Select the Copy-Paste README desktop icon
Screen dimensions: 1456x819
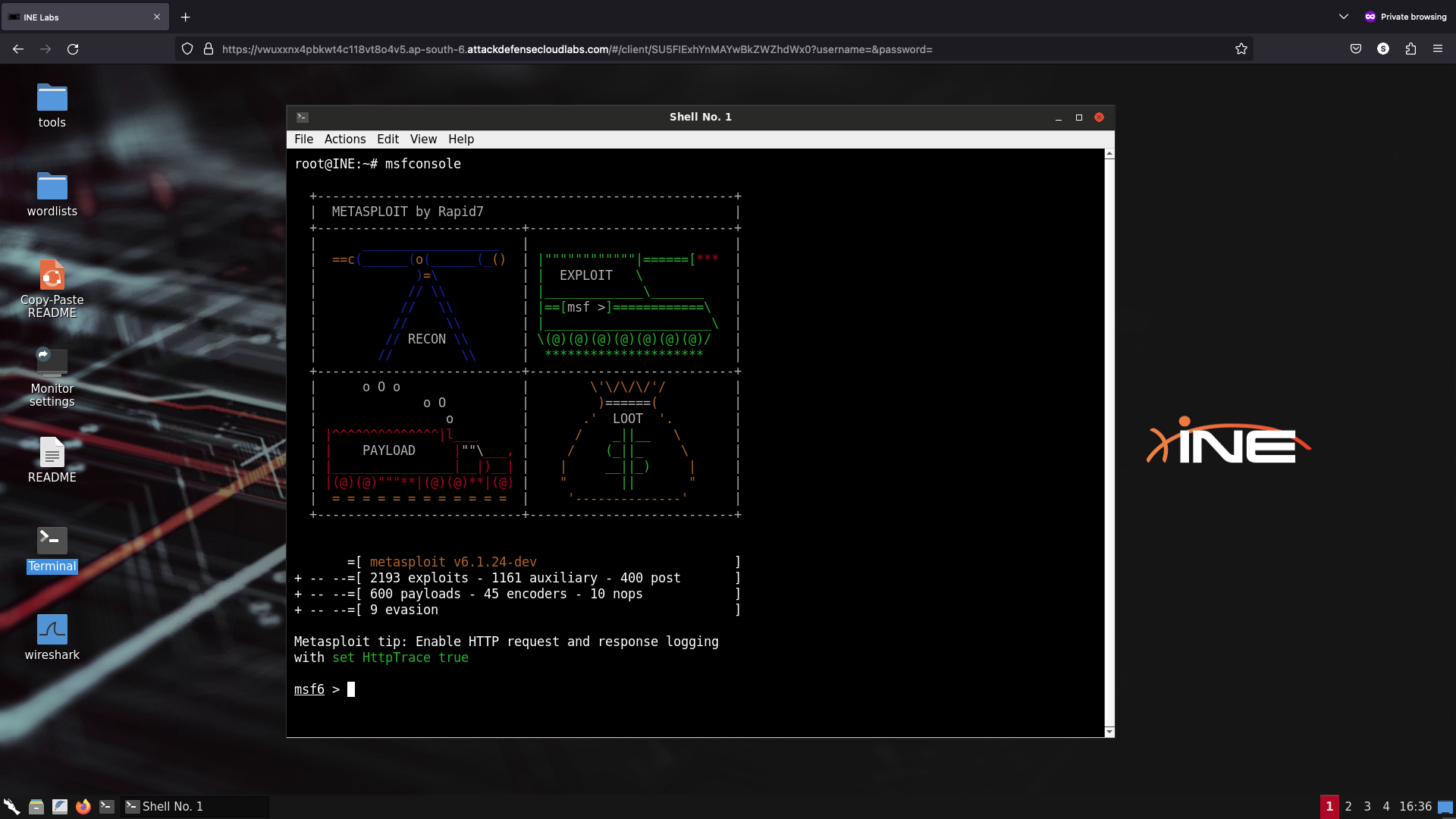pyautogui.click(x=52, y=289)
